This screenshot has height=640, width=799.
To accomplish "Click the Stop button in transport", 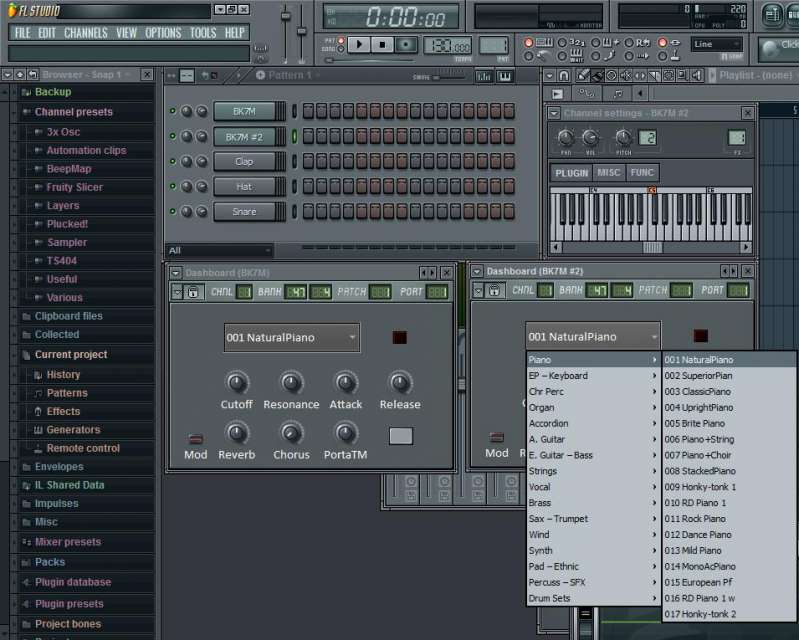I will coord(382,45).
